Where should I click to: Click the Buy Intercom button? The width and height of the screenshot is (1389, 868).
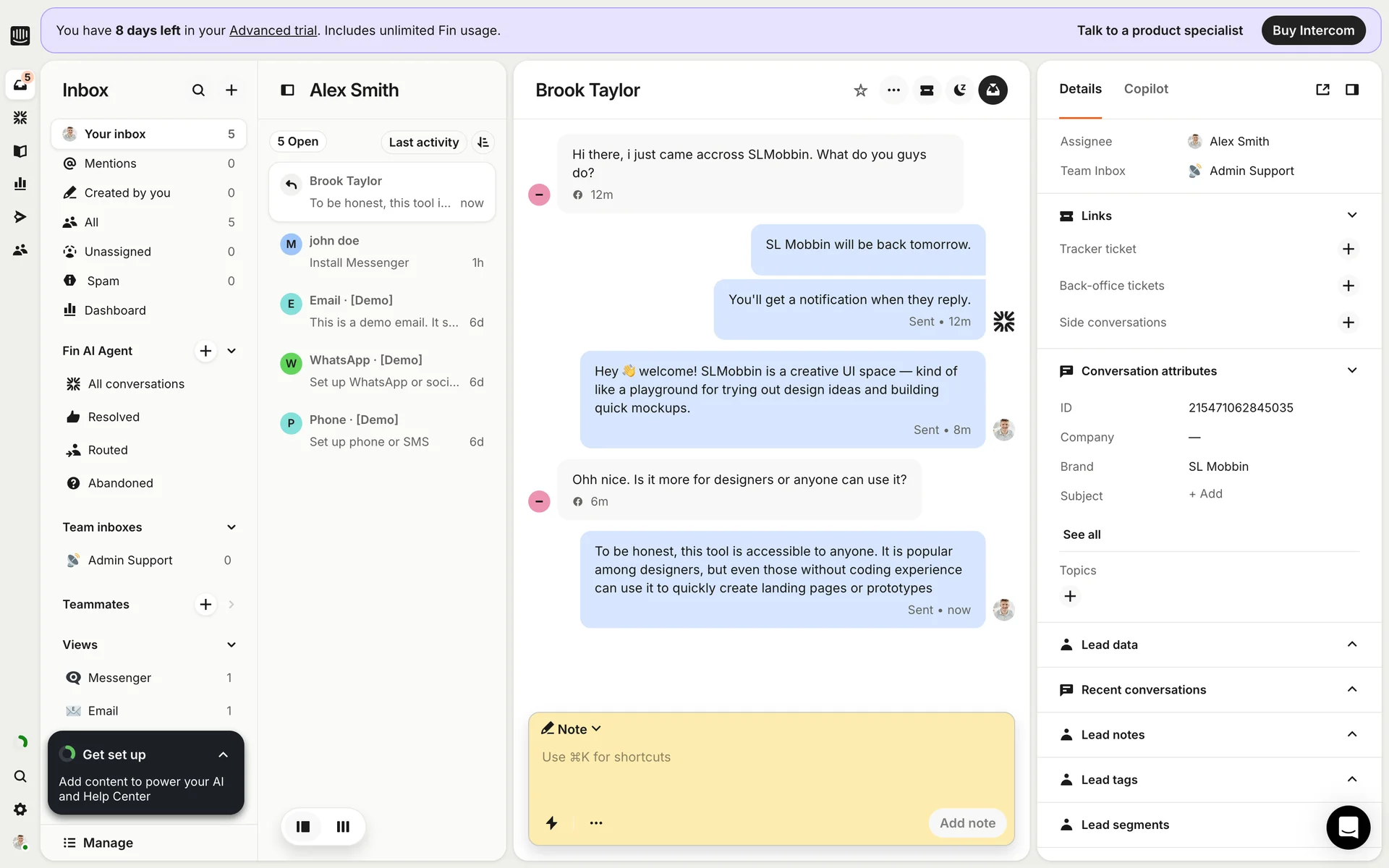click(x=1312, y=30)
